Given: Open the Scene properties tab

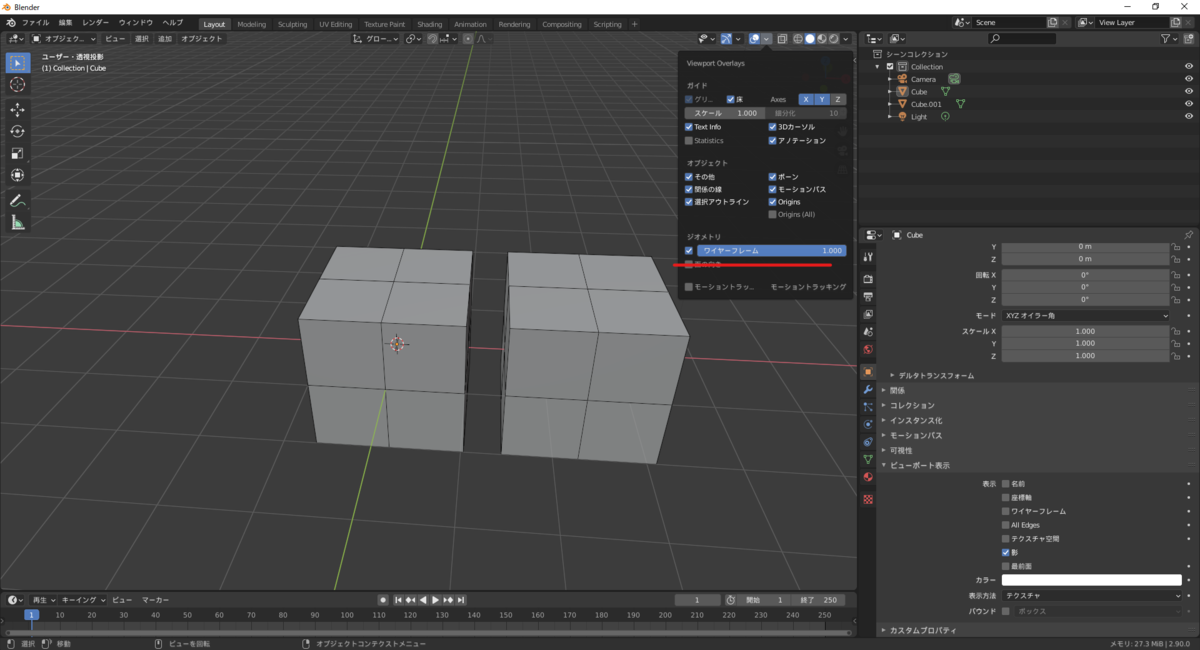Looking at the screenshot, I should (868, 332).
